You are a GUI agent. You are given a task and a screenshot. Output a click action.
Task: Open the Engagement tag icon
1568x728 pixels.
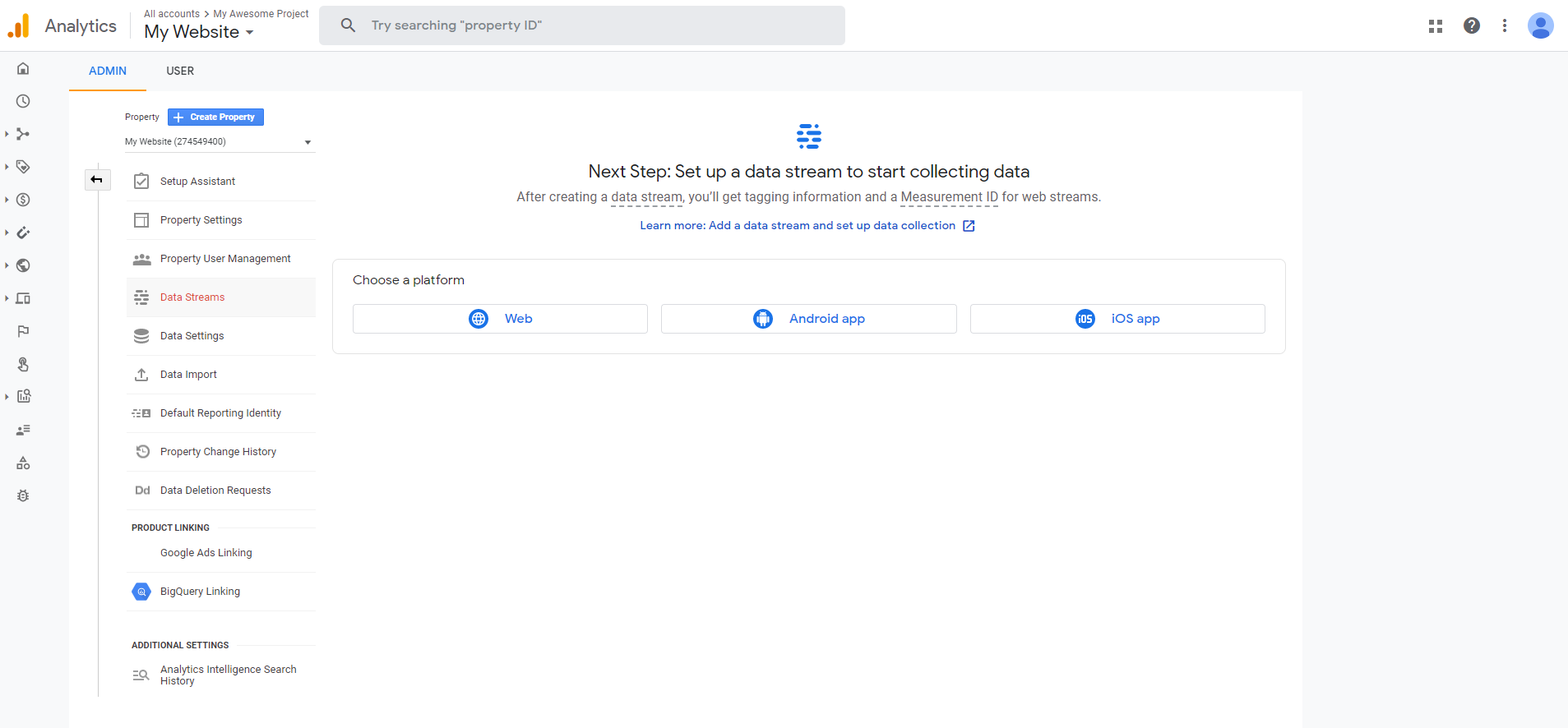(x=23, y=167)
